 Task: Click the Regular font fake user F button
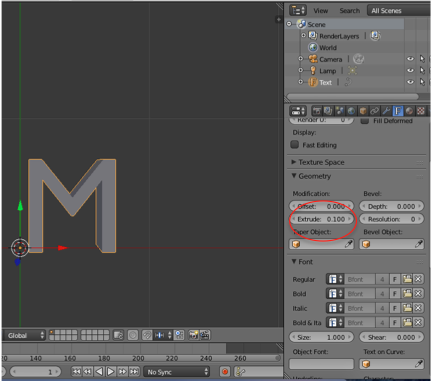pyautogui.click(x=395, y=279)
